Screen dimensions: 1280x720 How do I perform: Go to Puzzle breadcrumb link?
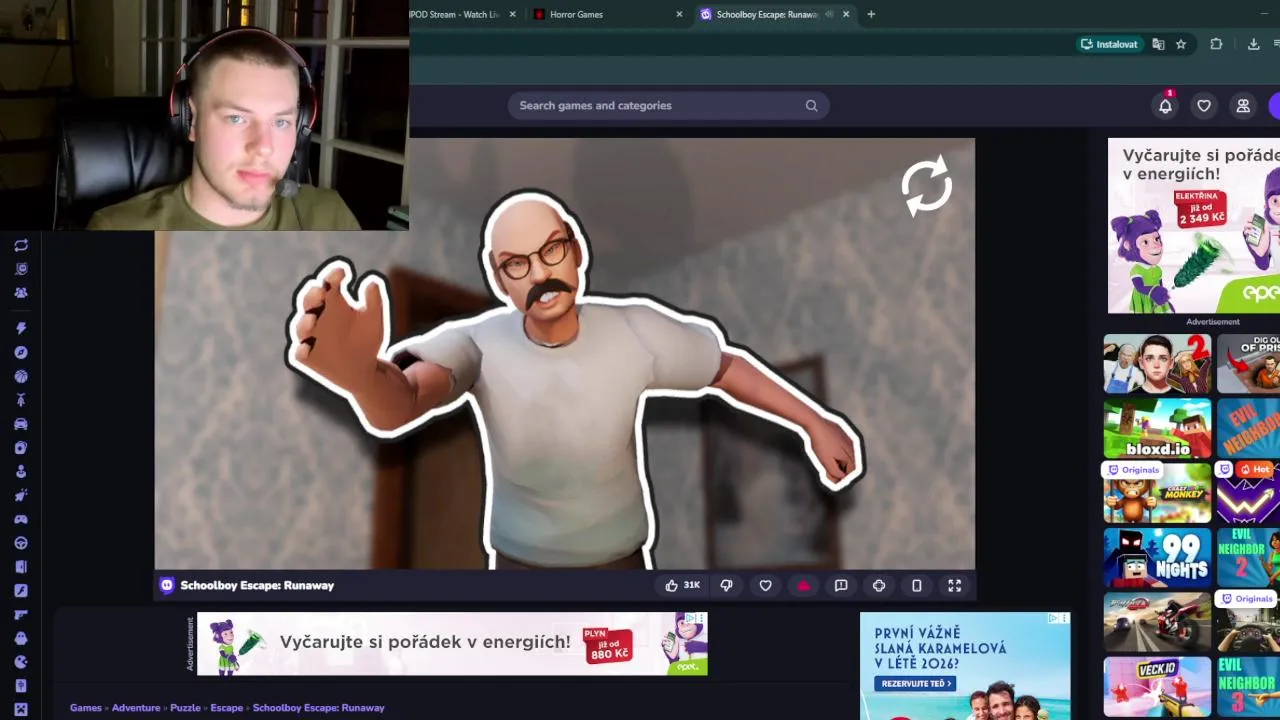tap(185, 707)
